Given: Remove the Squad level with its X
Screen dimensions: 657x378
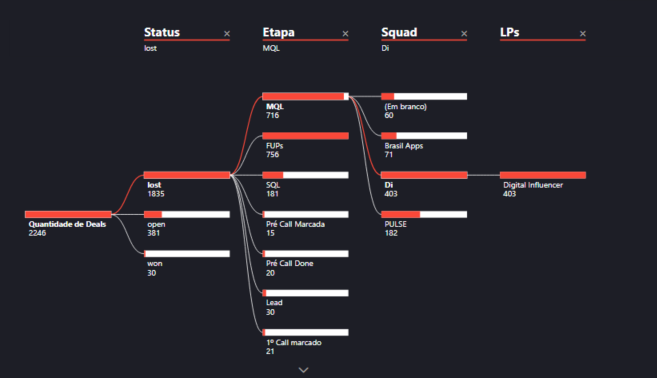Looking at the screenshot, I should 464,34.
